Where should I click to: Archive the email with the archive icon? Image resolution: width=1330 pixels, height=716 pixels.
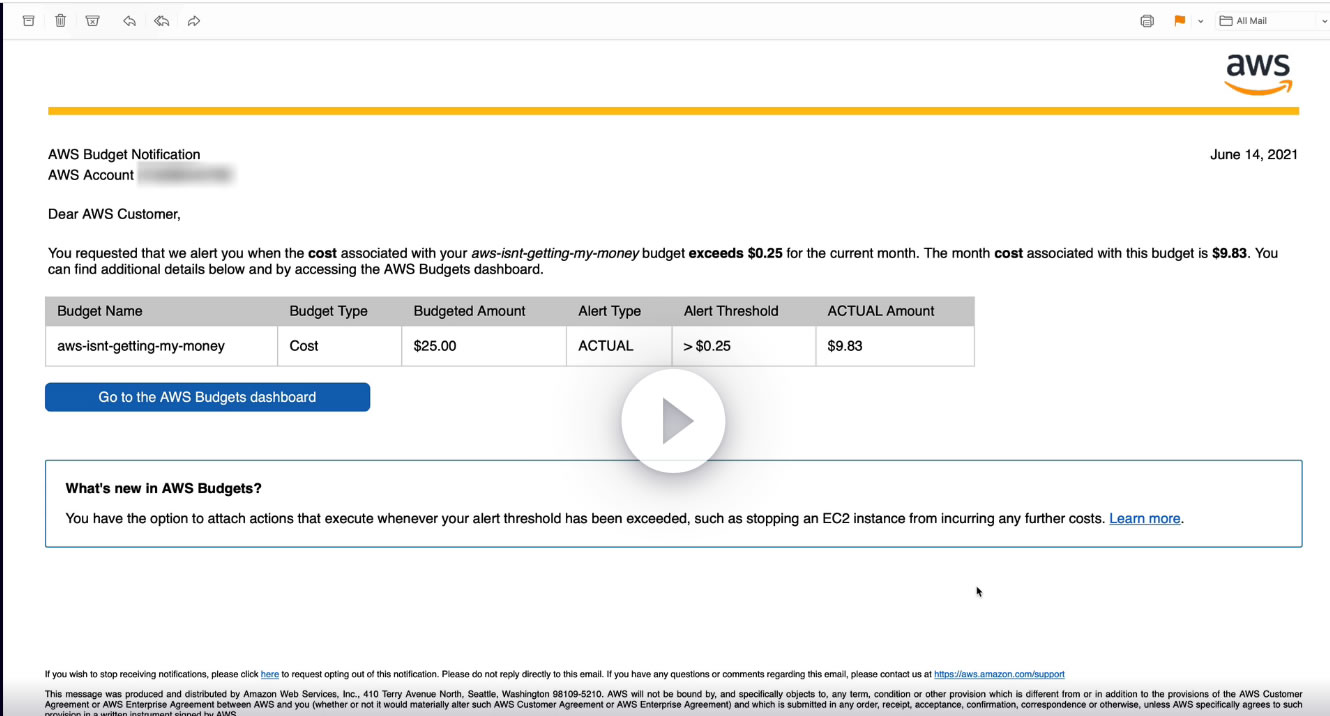coord(28,20)
